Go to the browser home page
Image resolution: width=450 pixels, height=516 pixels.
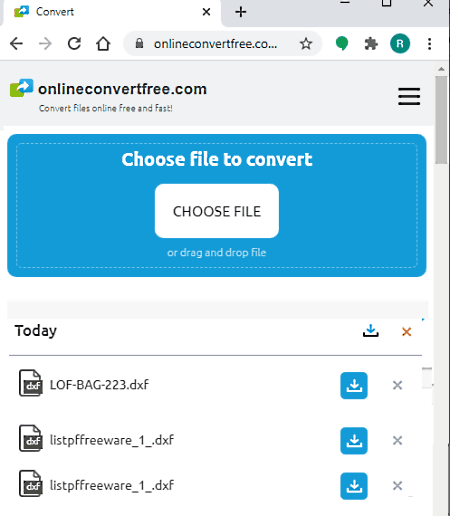(x=103, y=44)
